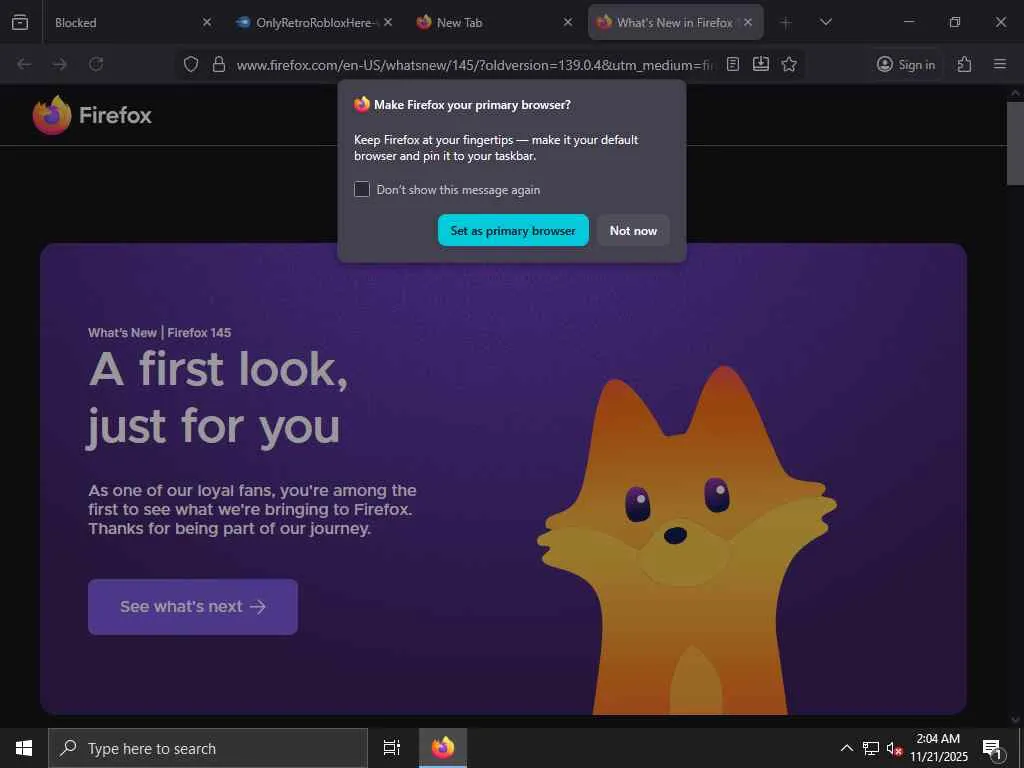The width and height of the screenshot is (1024, 768).
Task: Check "Don't show this message again"
Action: [x=362, y=189]
